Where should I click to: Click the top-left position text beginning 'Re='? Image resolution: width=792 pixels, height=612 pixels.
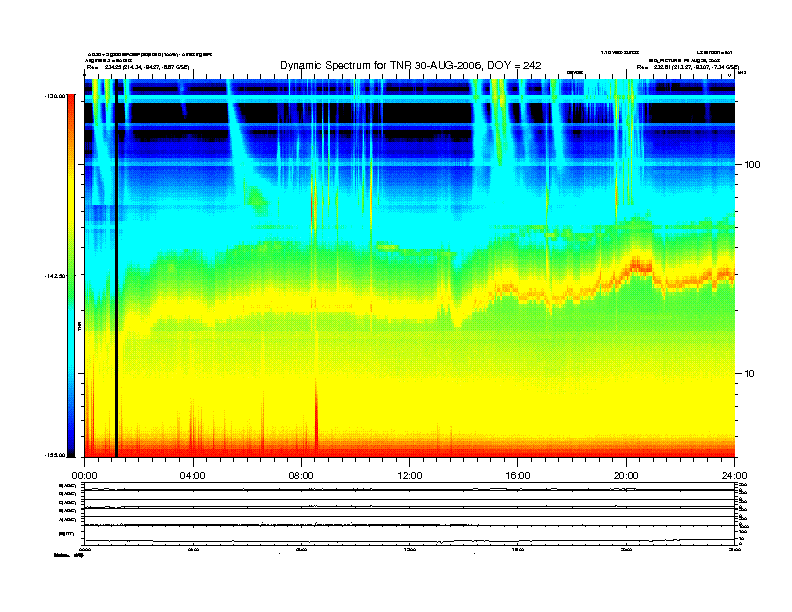coord(138,67)
